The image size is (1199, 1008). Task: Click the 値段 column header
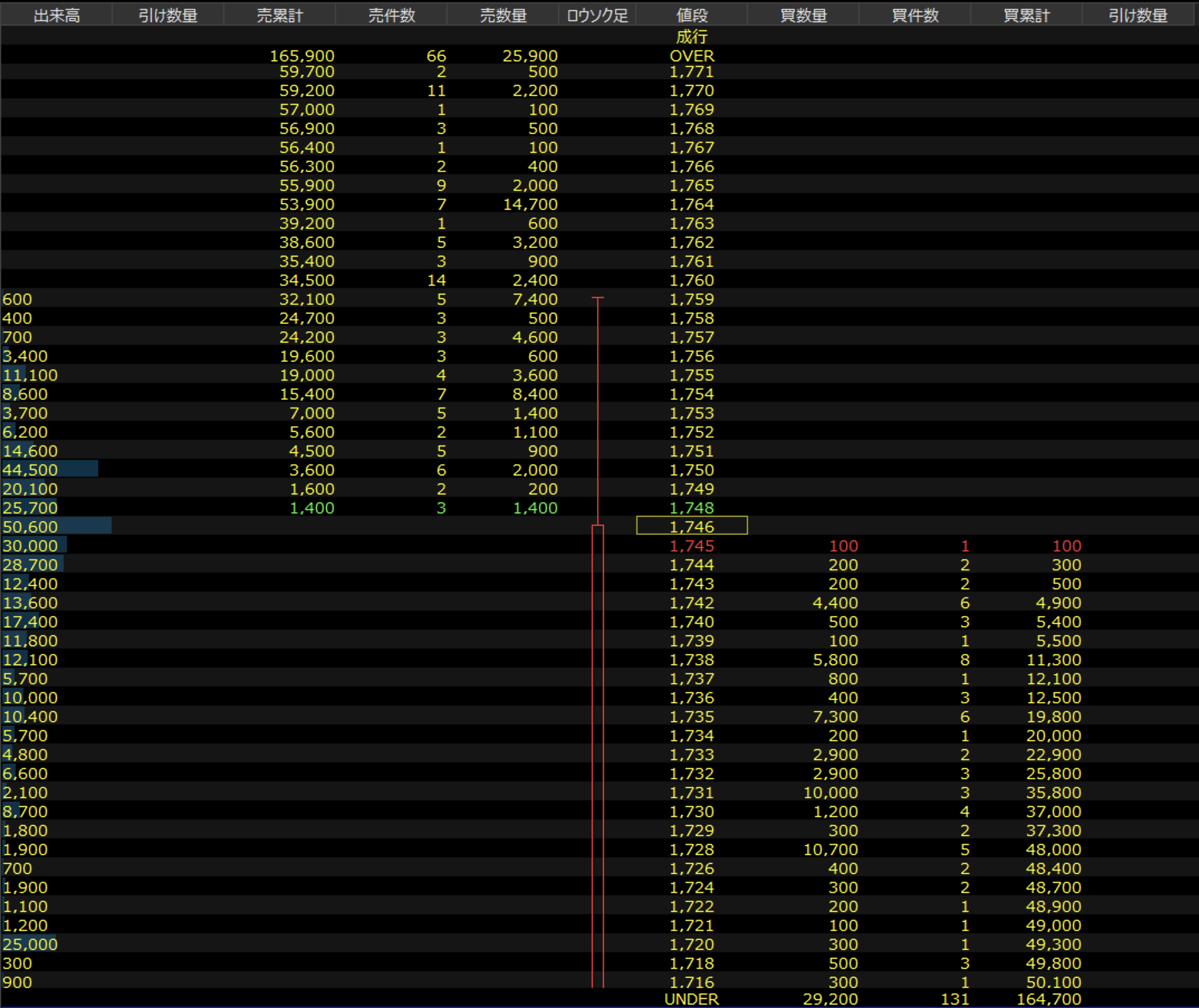click(692, 16)
